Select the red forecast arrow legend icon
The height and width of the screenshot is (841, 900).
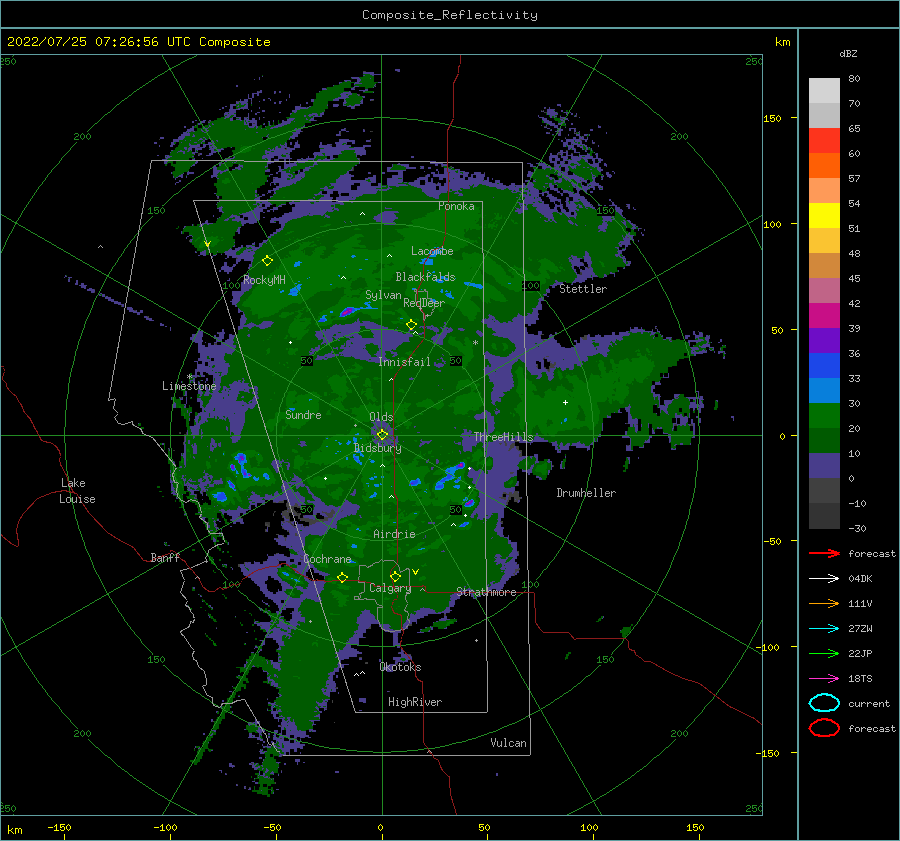[x=824, y=553]
